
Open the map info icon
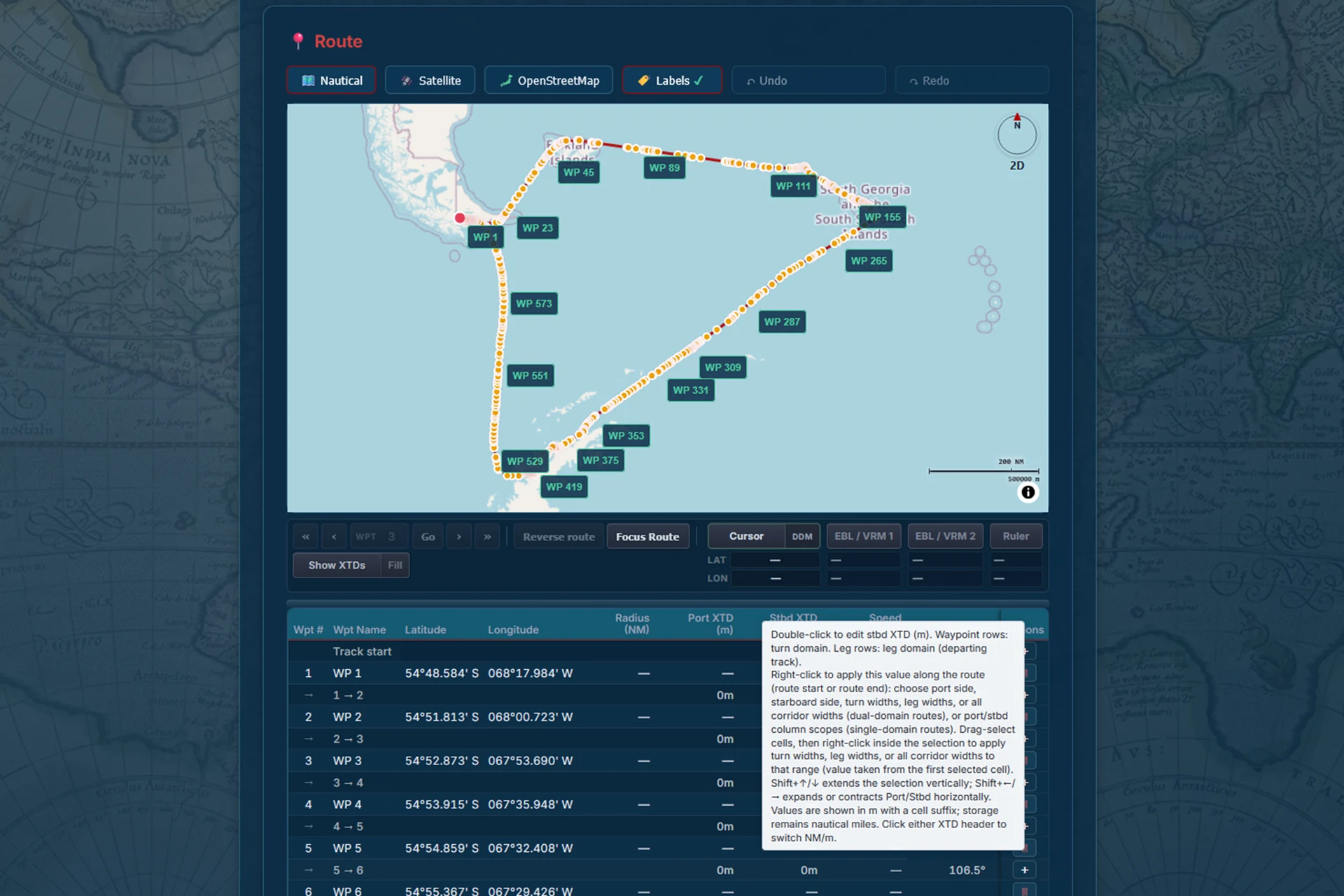point(1028,492)
